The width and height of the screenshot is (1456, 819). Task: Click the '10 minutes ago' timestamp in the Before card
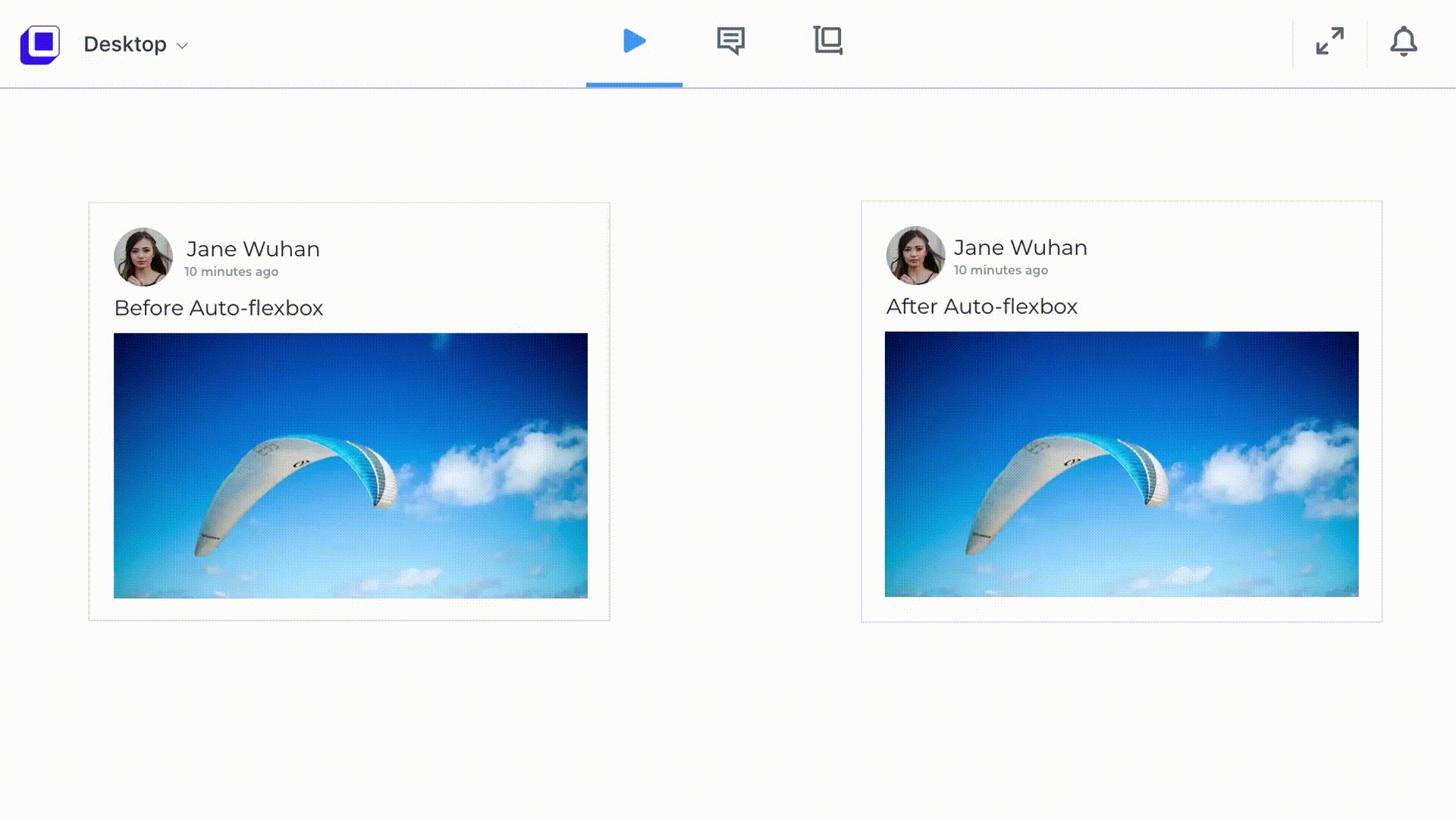(x=231, y=271)
